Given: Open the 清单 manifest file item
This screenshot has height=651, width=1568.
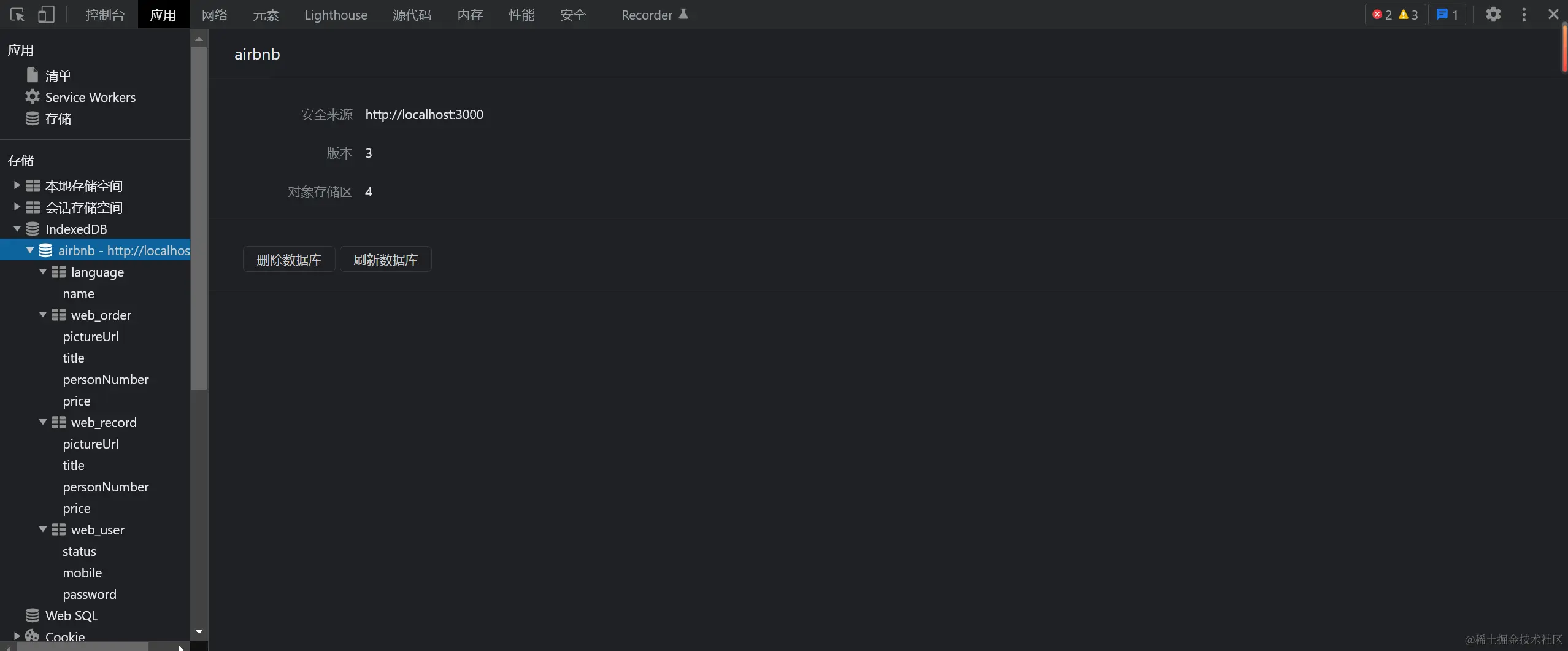Looking at the screenshot, I should (x=58, y=75).
